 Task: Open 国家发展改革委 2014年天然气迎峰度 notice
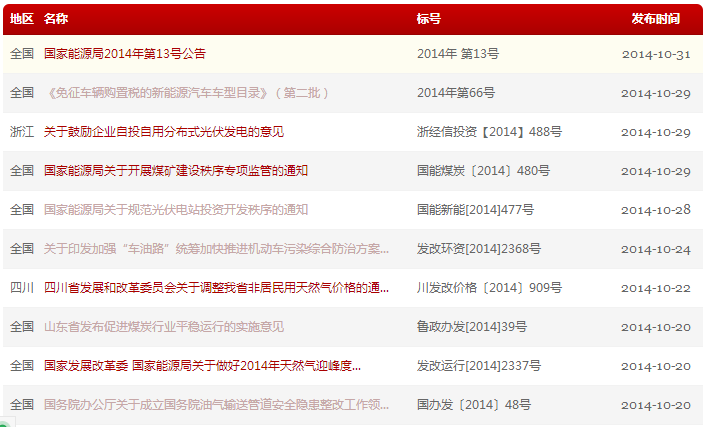(x=202, y=365)
